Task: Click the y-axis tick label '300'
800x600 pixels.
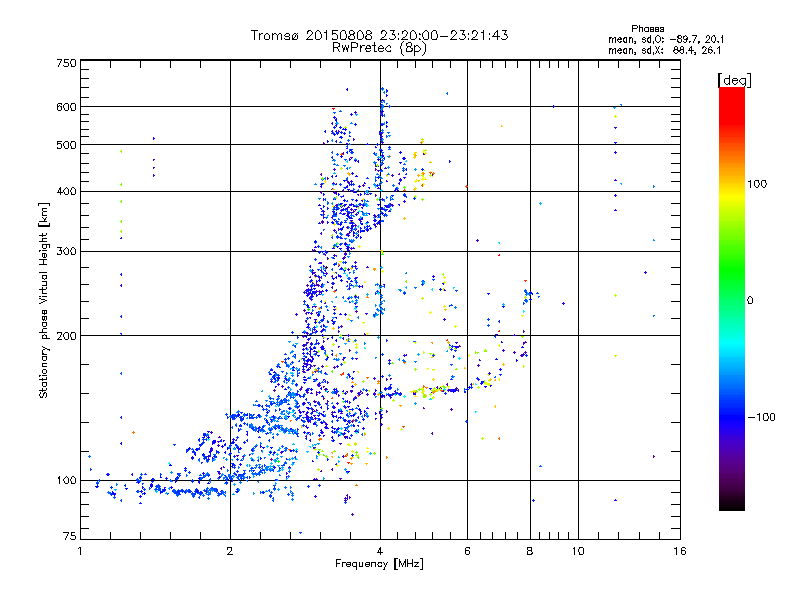Action: click(66, 251)
